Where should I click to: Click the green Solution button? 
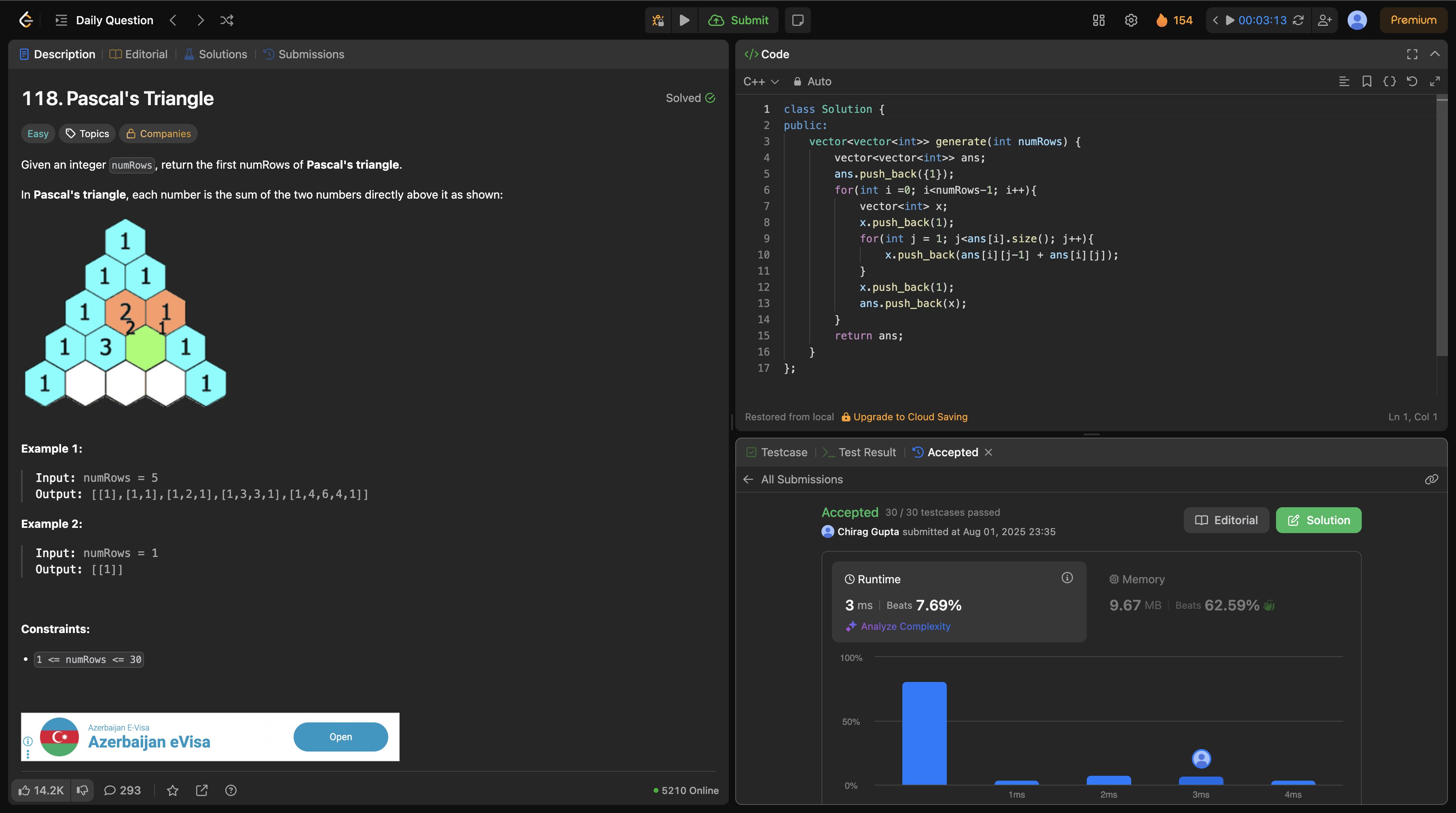tap(1318, 520)
